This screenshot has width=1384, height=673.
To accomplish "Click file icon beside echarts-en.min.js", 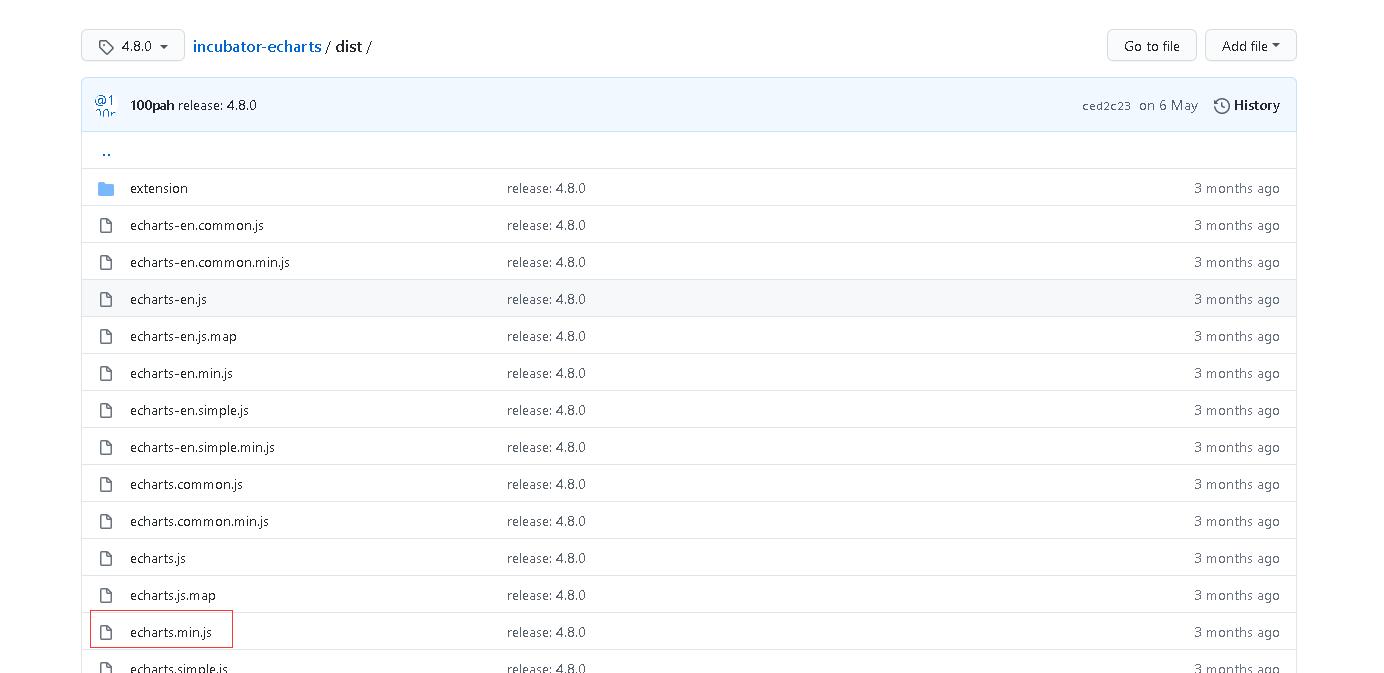I will pyautogui.click(x=106, y=373).
